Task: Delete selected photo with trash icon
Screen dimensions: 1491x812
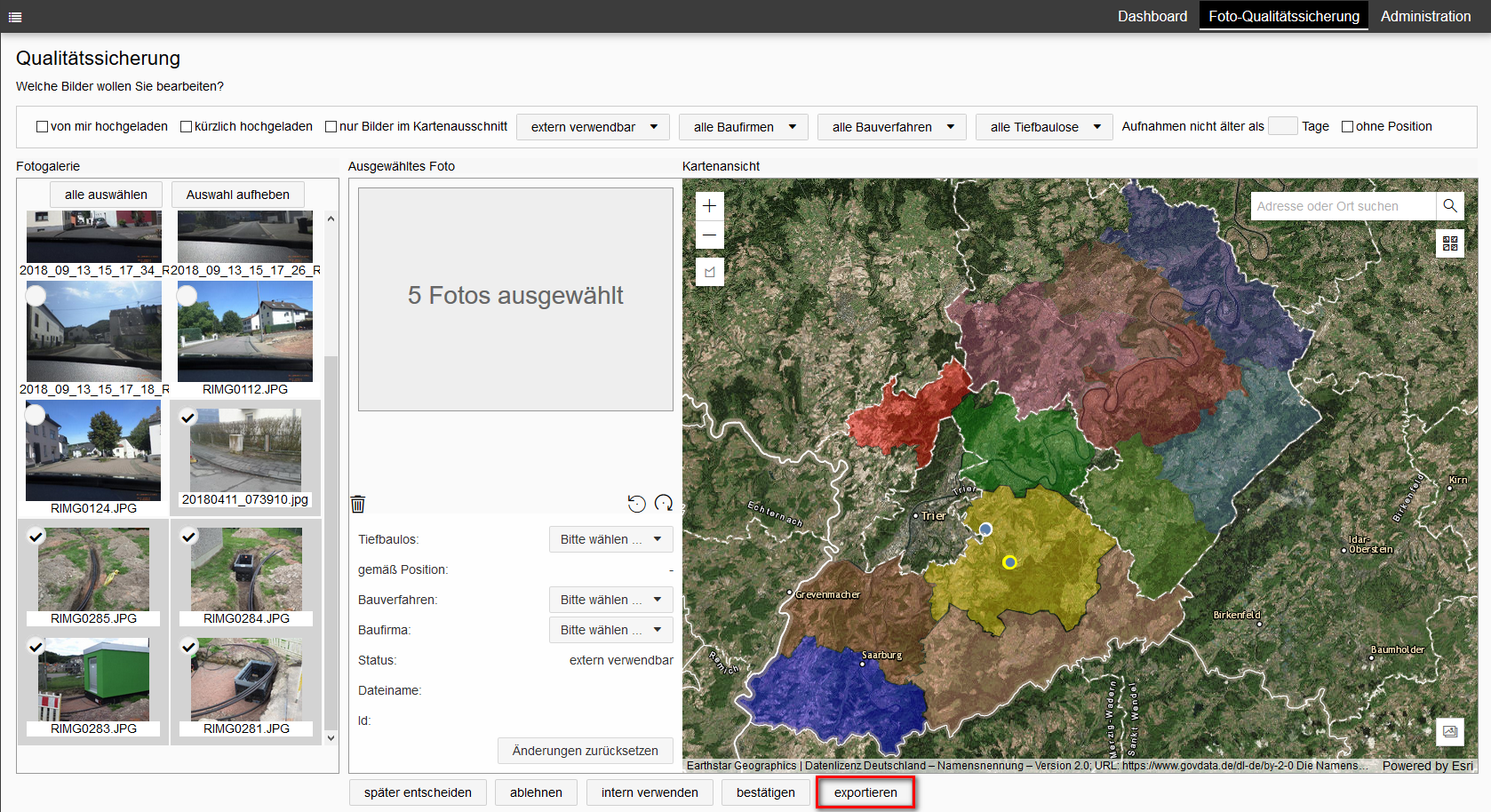Action: (358, 505)
